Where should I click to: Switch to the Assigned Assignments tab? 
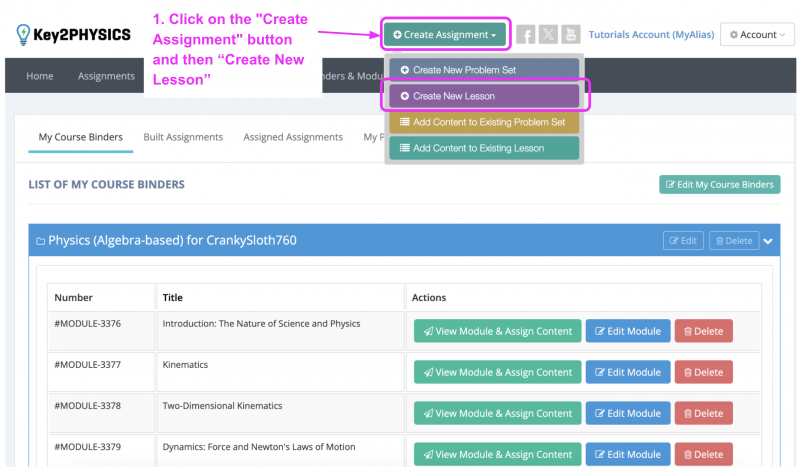(x=293, y=137)
